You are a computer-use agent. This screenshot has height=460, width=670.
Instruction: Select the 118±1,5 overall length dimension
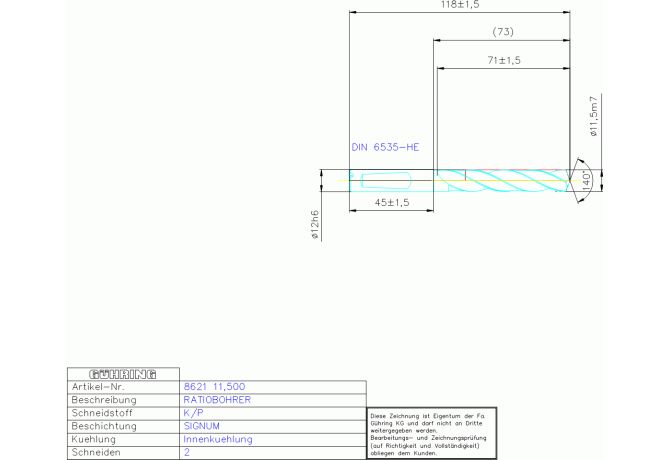pyautogui.click(x=460, y=6)
